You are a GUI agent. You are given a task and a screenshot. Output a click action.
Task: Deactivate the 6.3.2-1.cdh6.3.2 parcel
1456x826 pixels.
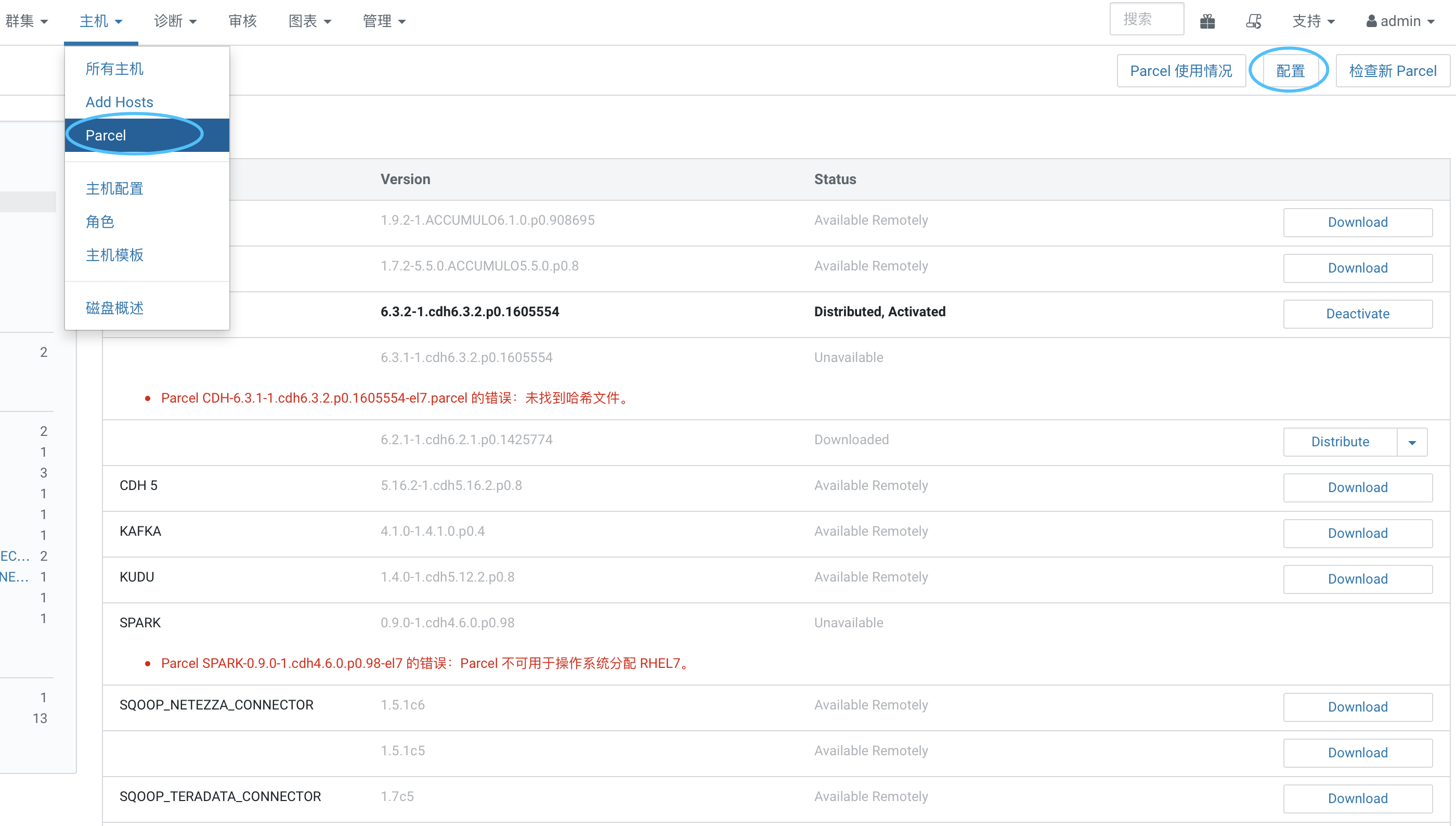point(1357,314)
